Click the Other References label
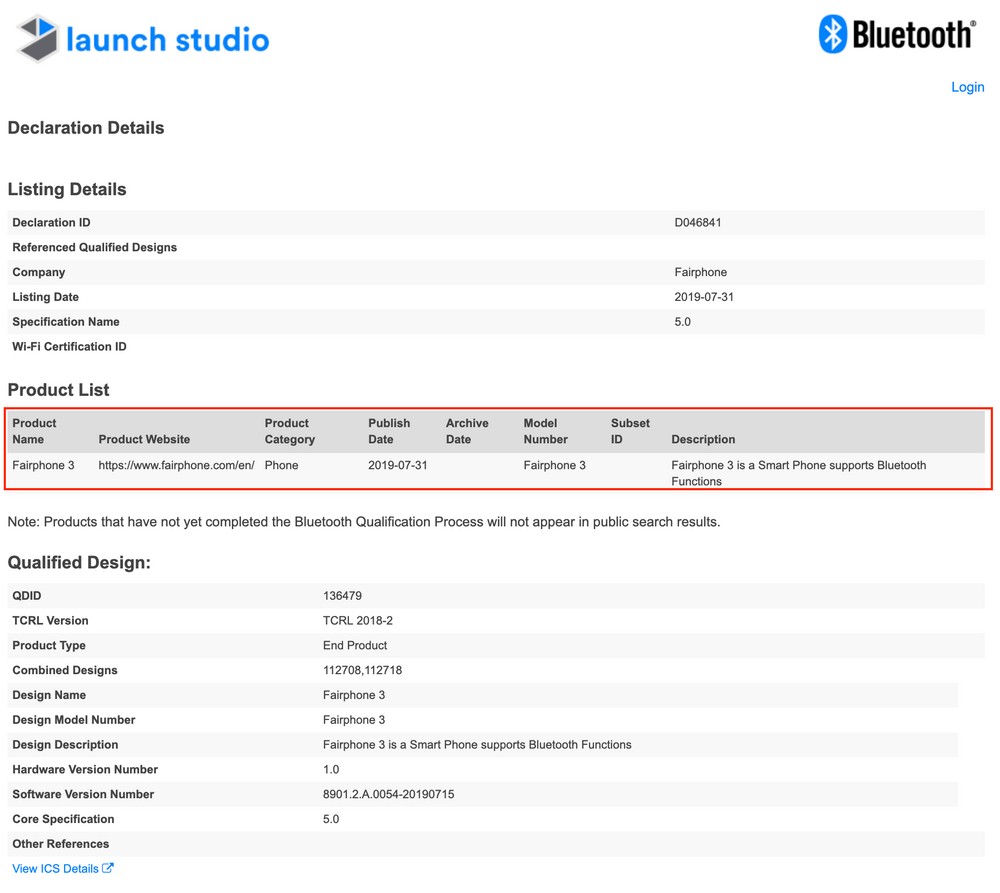This screenshot has width=1000, height=893. point(61,845)
